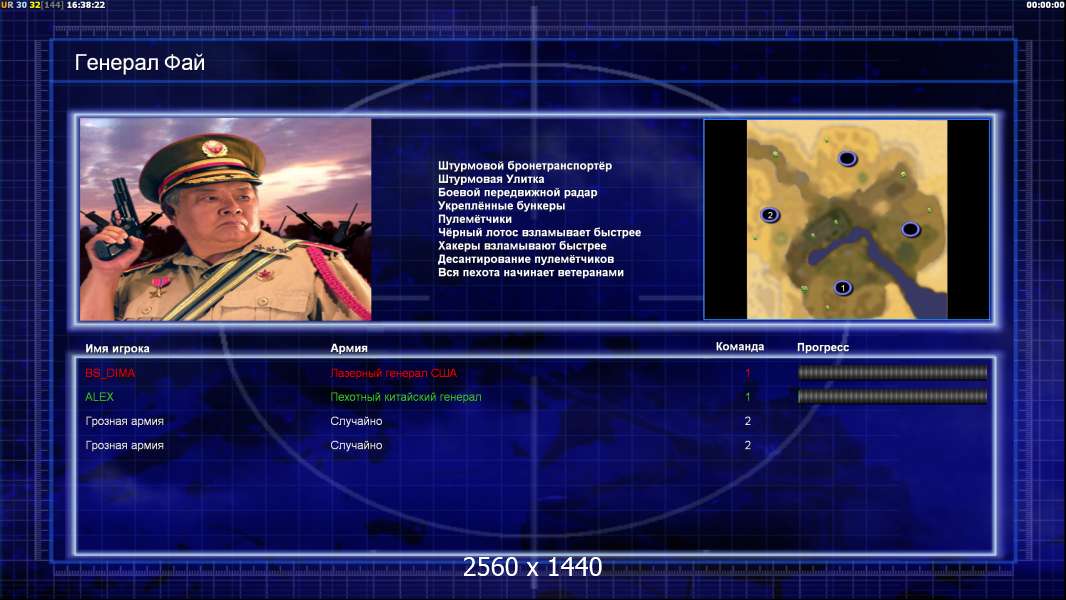This screenshot has width=1066, height=600.
Task: Click unnumbered right start position on map
Action: click(910, 230)
